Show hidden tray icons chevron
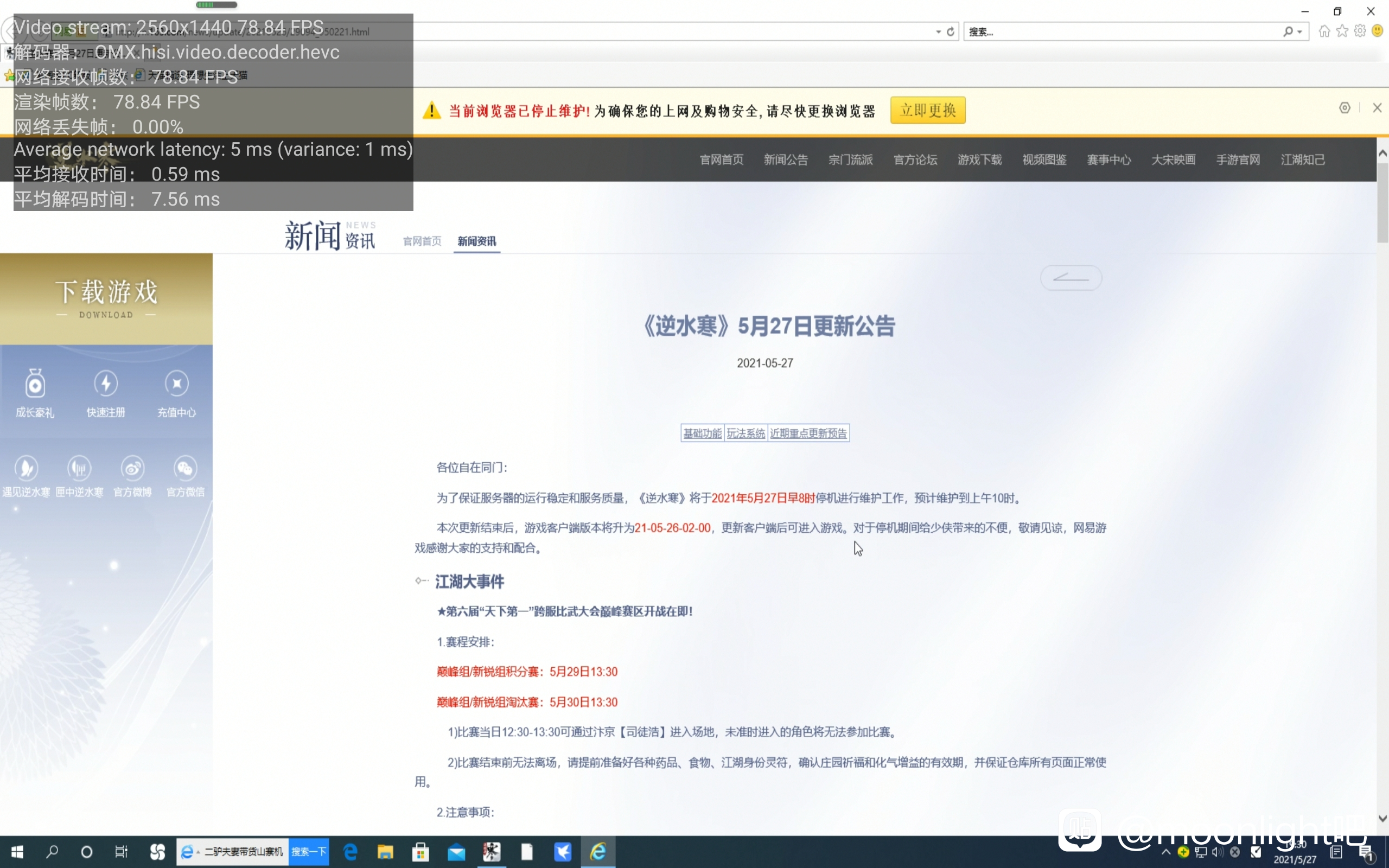 [x=1165, y=852]
